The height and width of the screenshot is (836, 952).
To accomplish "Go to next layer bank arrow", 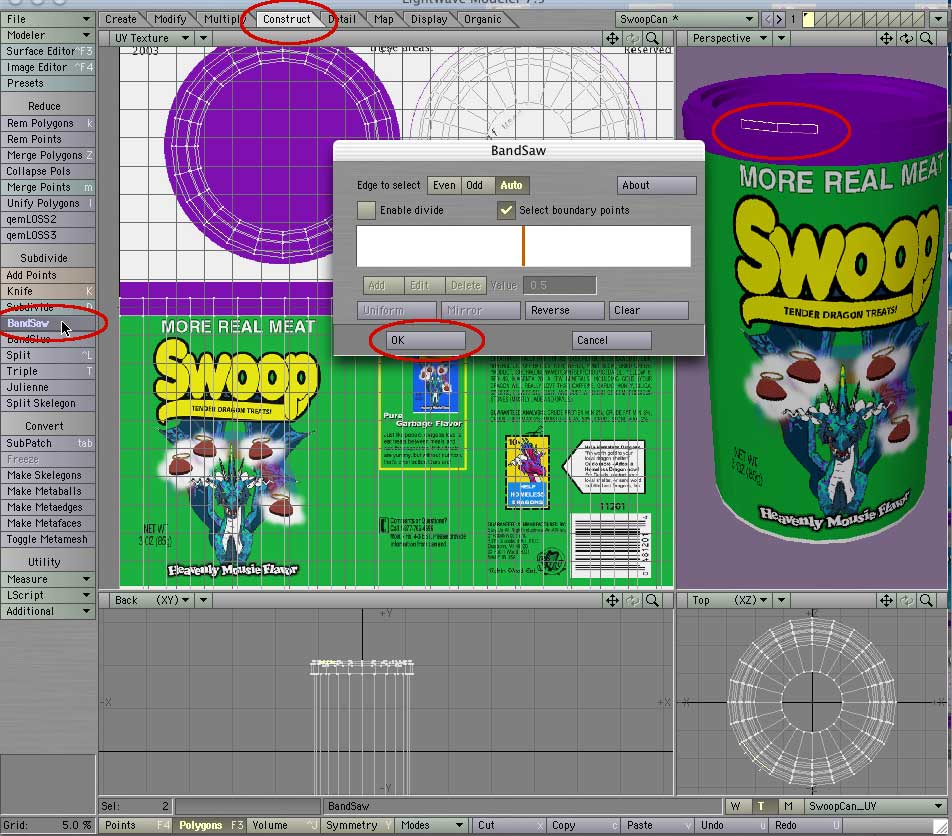I will coord(779,19).
